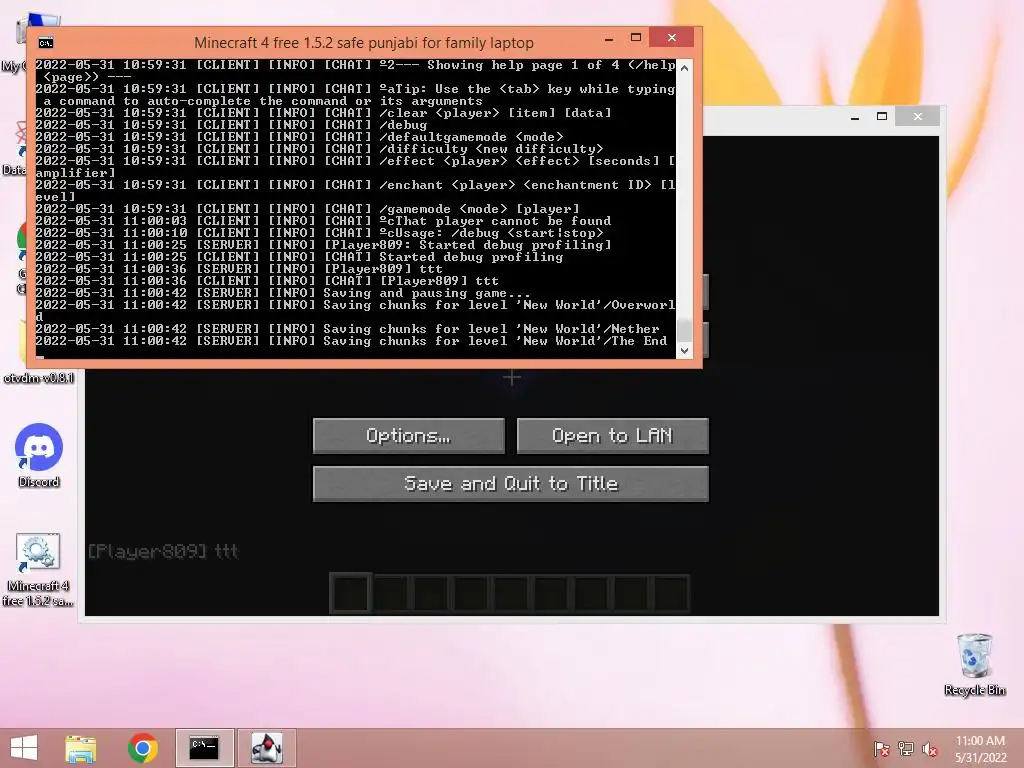Screen dimensions: 1024x768
Task: Click the console title bar text
Action: coord(364,43)
